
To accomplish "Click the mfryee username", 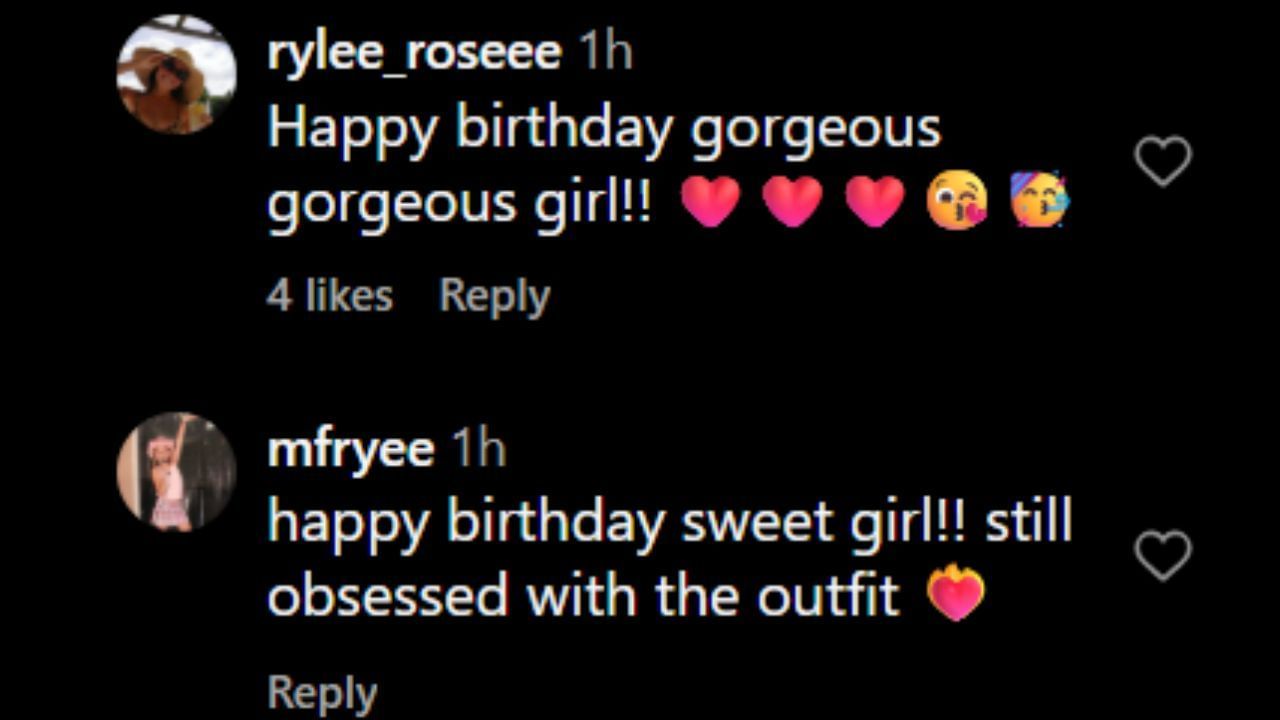I will pos(350,449).
